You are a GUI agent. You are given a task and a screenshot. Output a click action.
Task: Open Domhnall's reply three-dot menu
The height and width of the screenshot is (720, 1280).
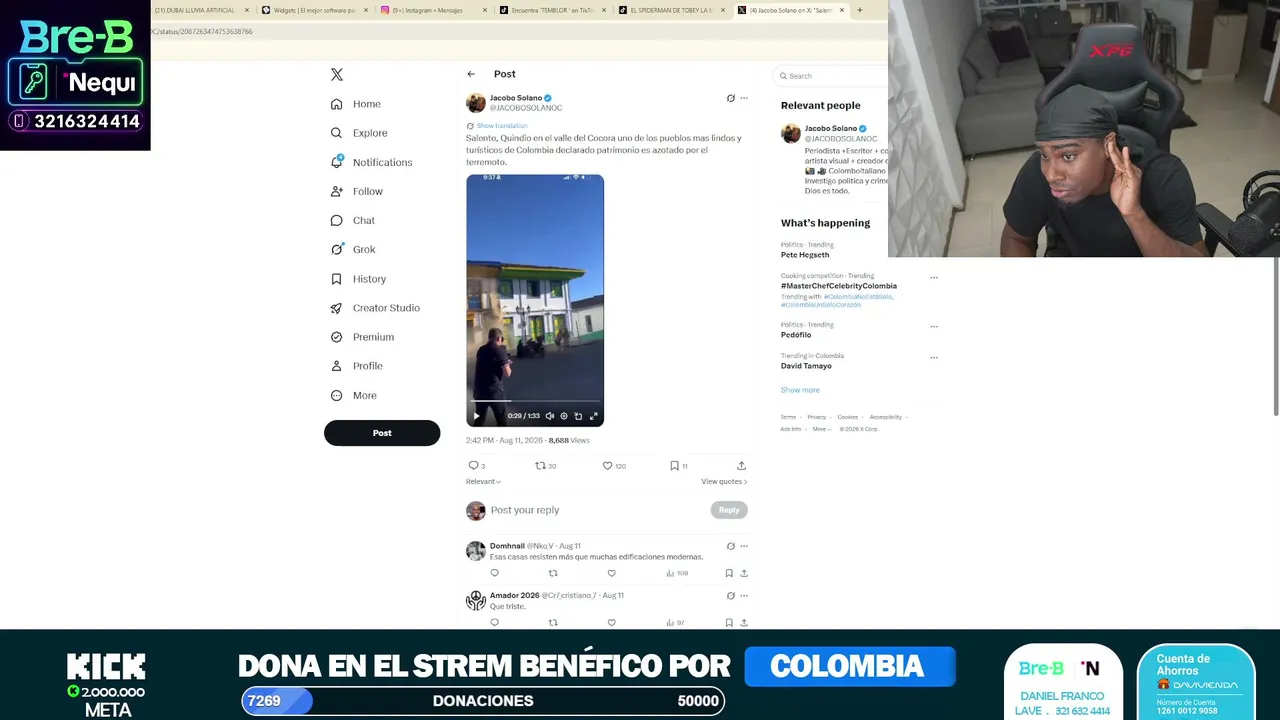click(744, 546)
